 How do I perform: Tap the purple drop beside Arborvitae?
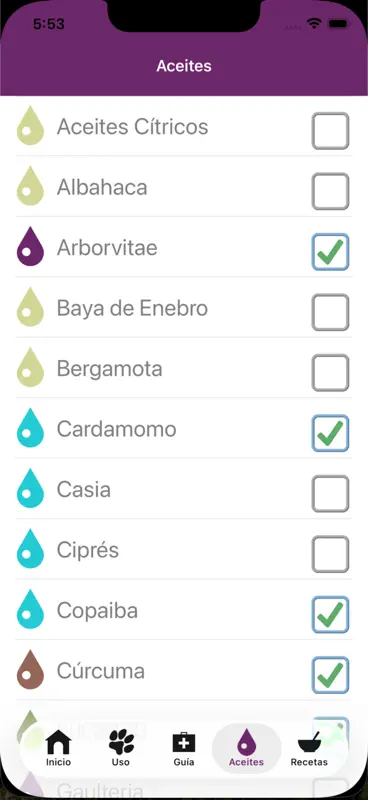coord(31,246)
